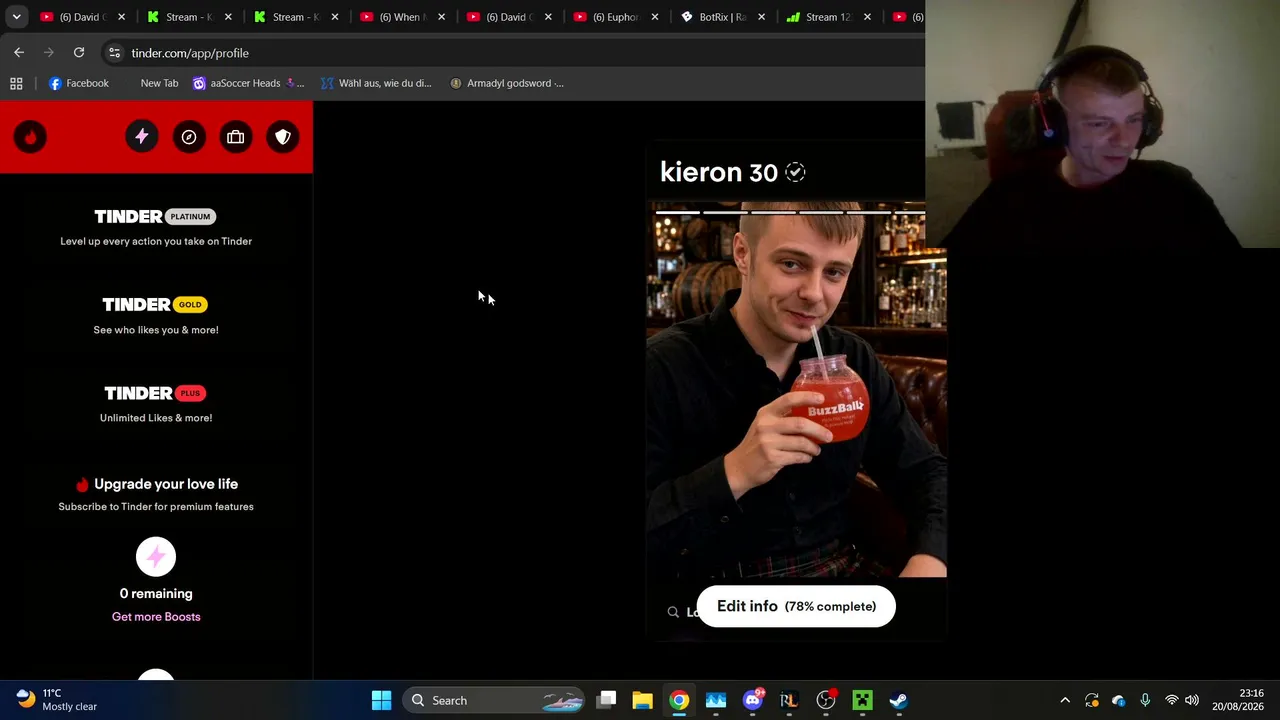
Task: Open the Work Mode briefcase icon
Action: pyautogui.click(x=236, y=137)
